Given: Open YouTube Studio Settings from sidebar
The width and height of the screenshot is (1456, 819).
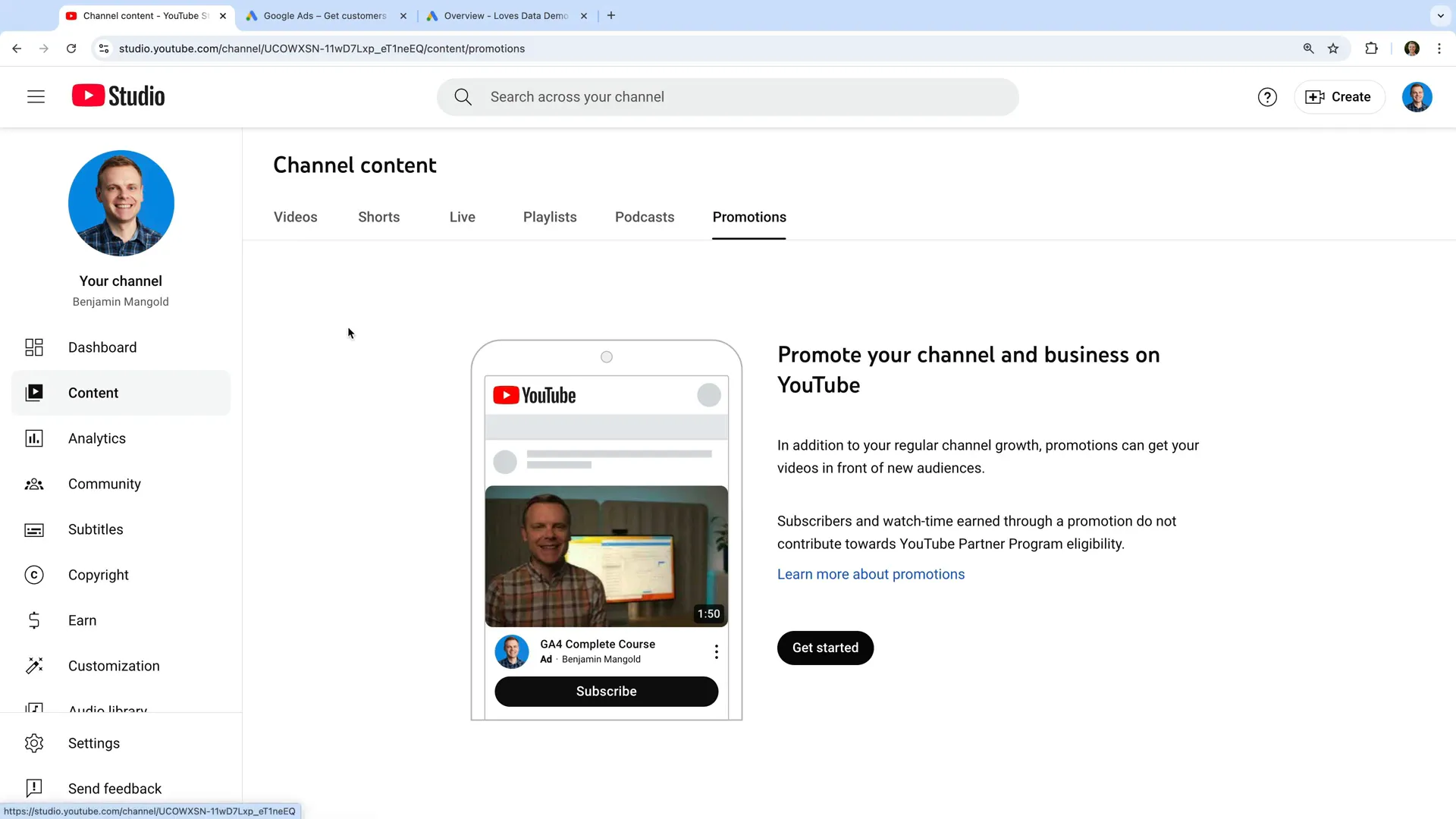Looking at the screenshot, I should pos(93,743).
